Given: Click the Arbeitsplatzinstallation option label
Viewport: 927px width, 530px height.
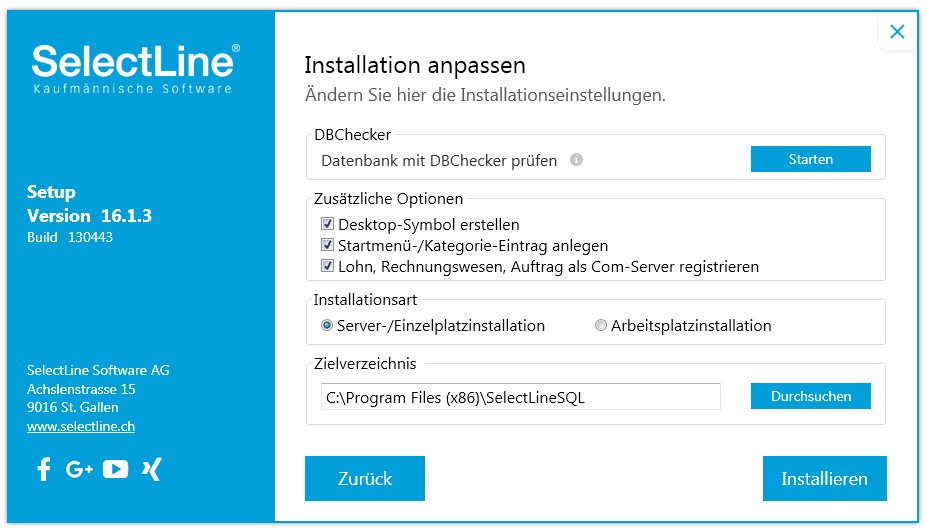Looking at the screenshot, I should (x=691, y=325).
